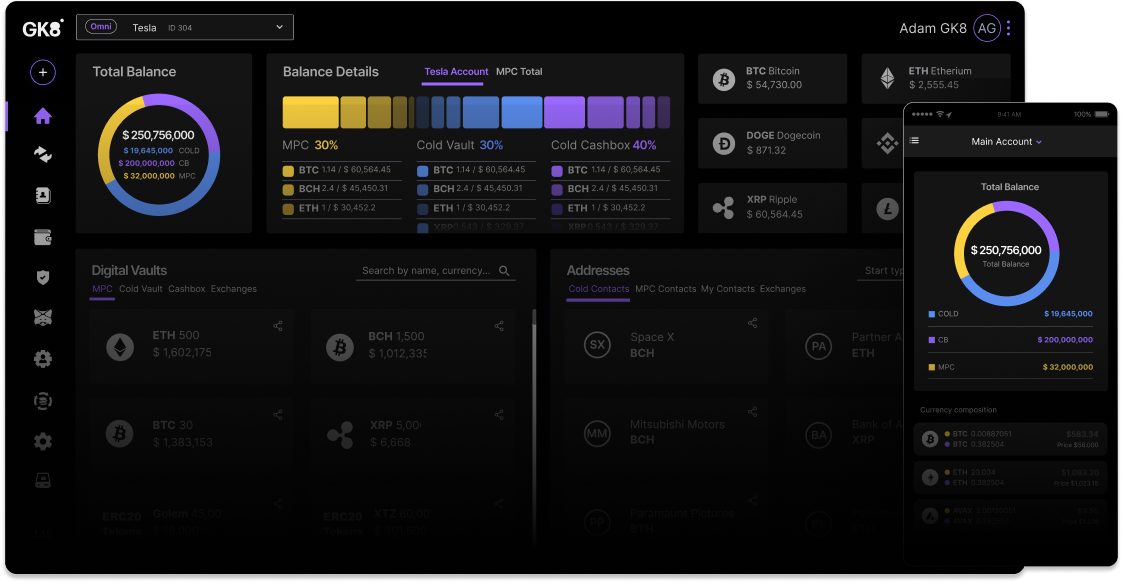Share the Space X contact

[753, 323]
